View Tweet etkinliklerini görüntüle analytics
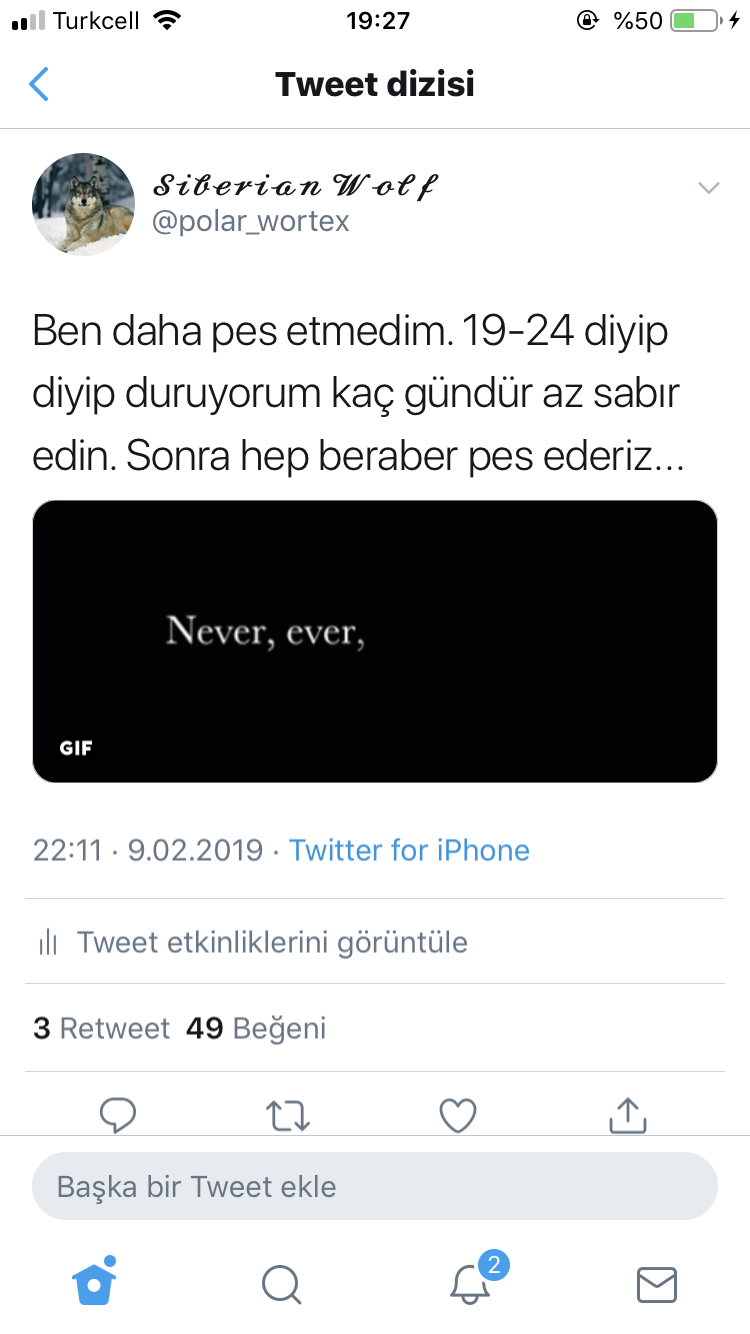The width and height of the screenshot is (750, 1334). pos(272,942)
